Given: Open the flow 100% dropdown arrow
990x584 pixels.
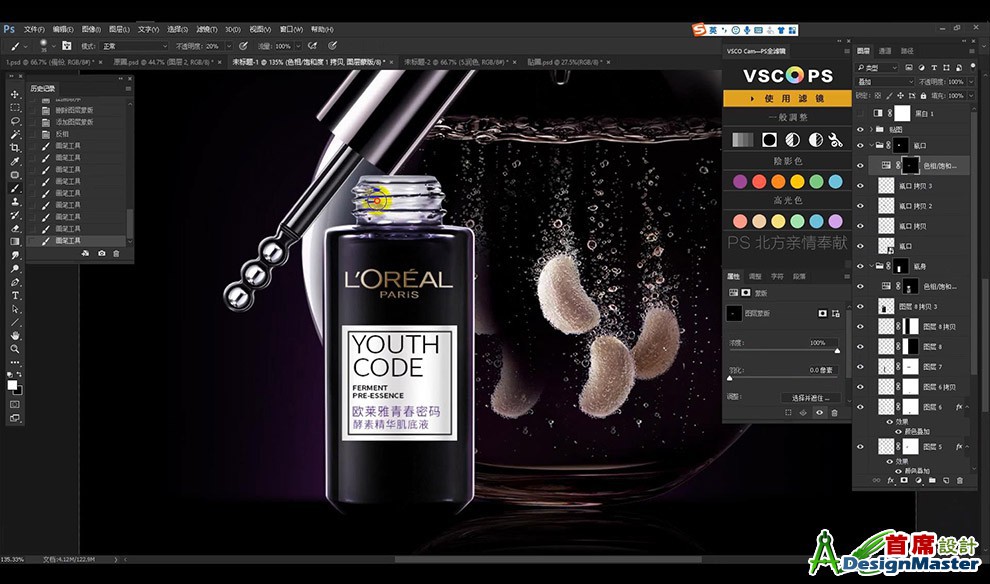Looking at the screenshot, I should [x=298, y=46].
